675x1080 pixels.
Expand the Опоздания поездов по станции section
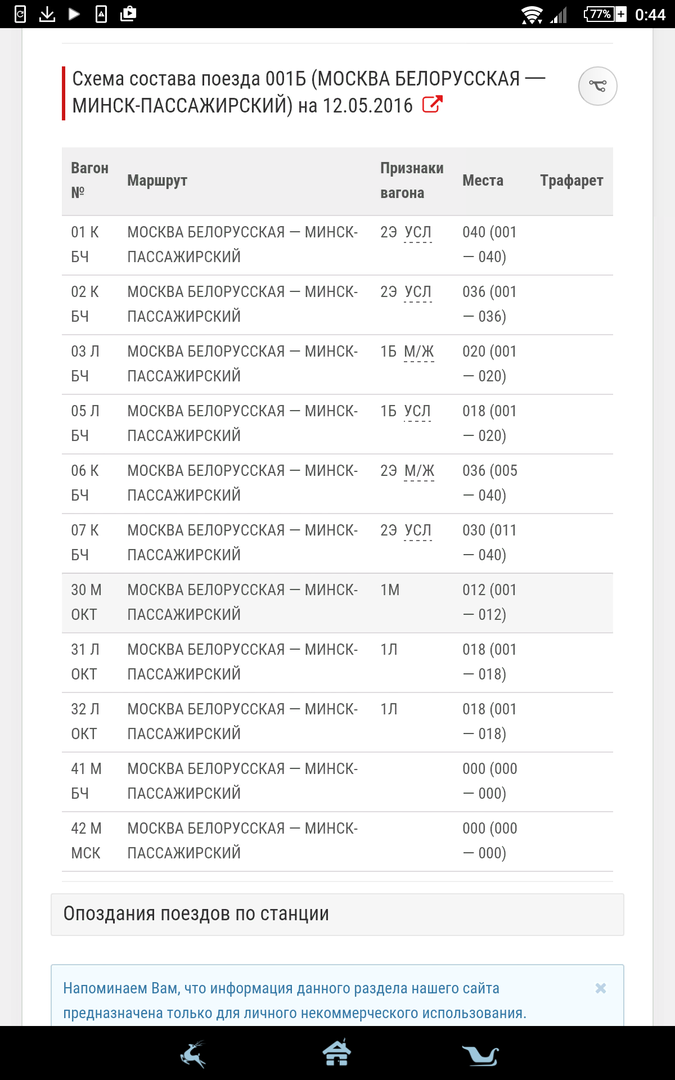[x=337, y=914]
